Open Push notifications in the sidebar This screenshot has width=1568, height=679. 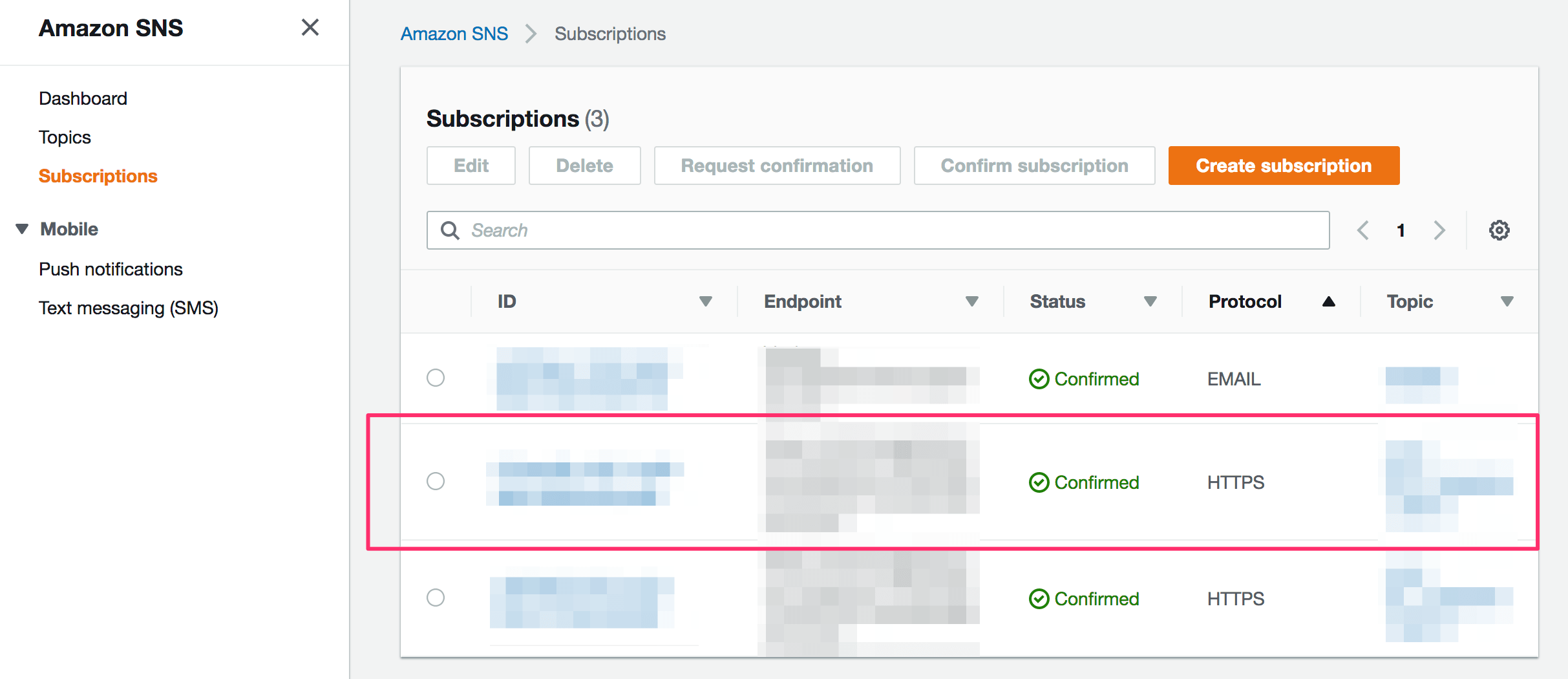[x=111, y=269]
